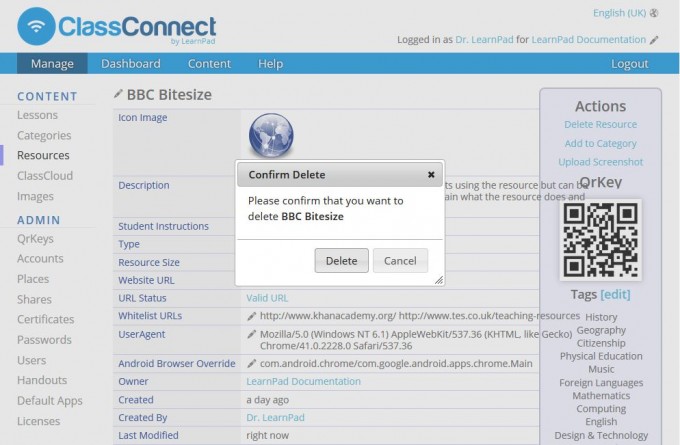Open ClassCloud in the sidebar

point(45,176)
